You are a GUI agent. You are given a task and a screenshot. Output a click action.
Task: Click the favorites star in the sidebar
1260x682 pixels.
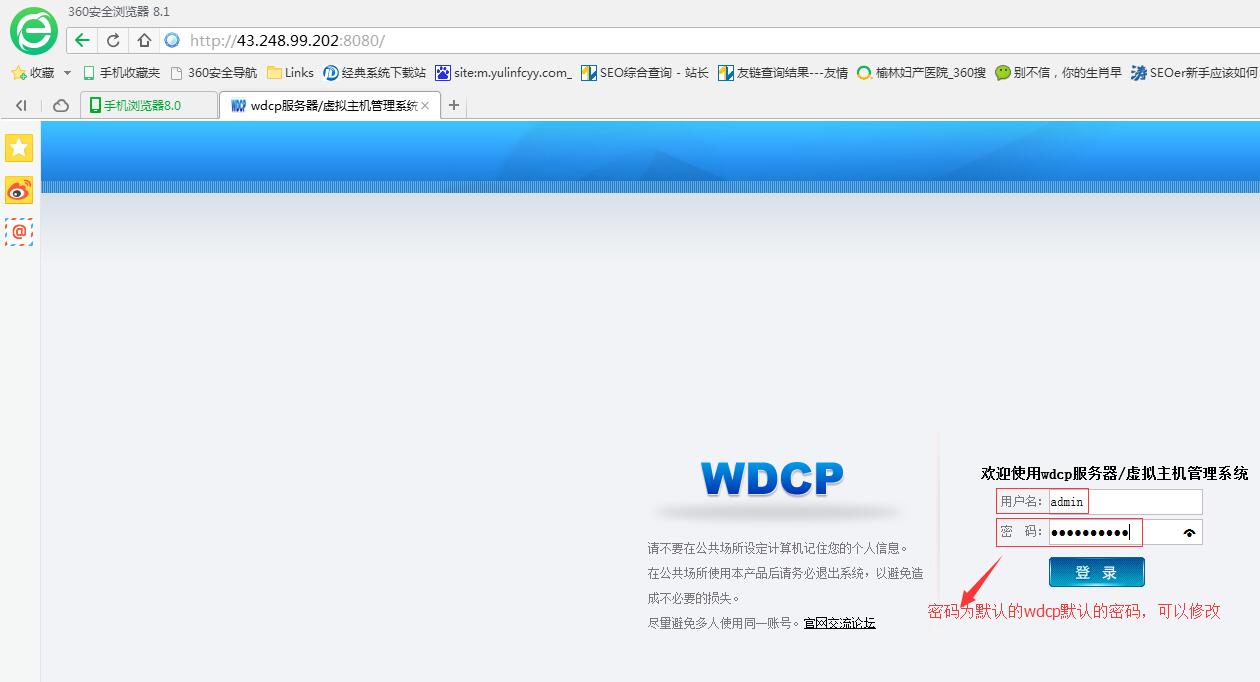coord(18,147)
